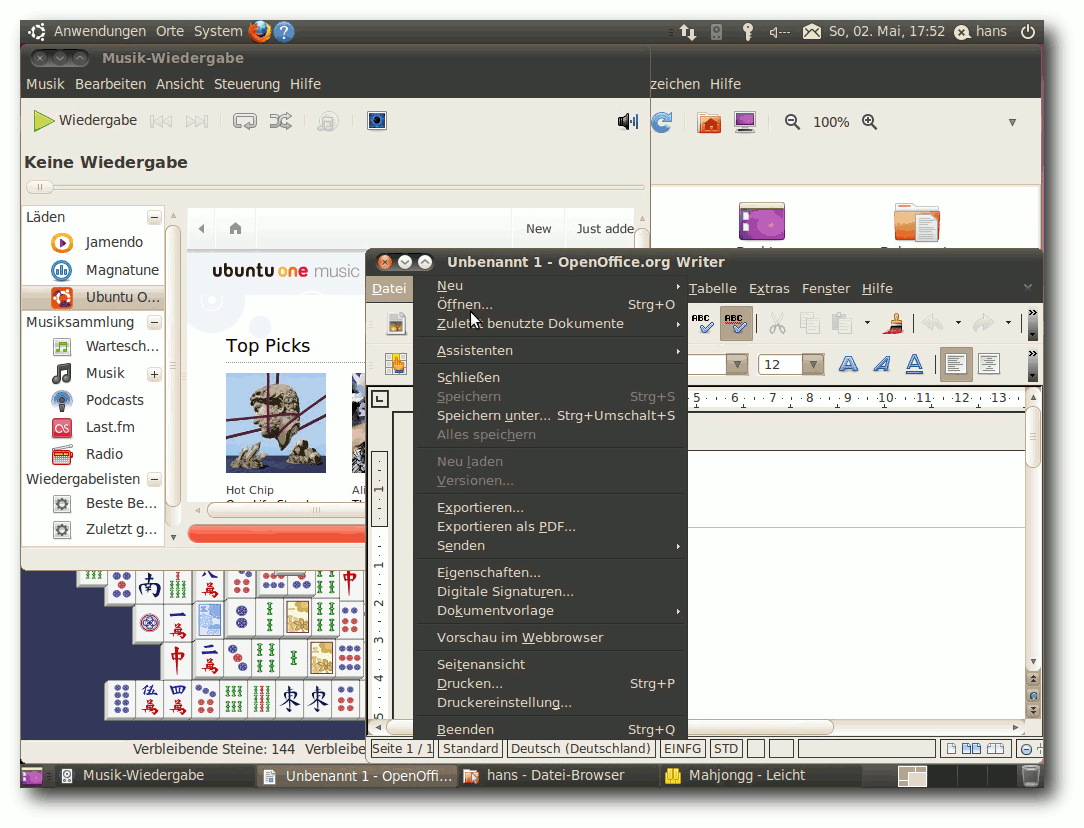
Task: Open the font name dropdown arrow
Action: coord(738,364)
